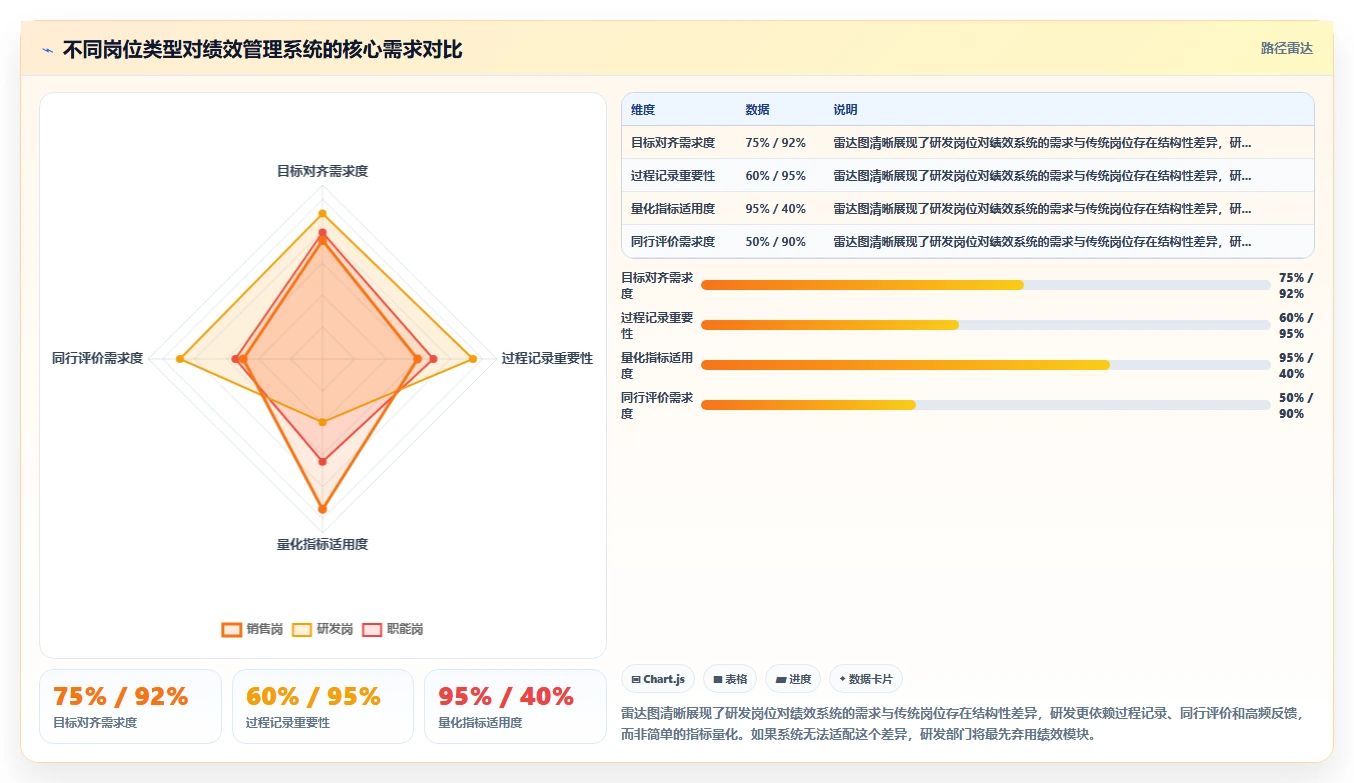Click the 目标对齐需求度 progress bar

coord(985,285)
